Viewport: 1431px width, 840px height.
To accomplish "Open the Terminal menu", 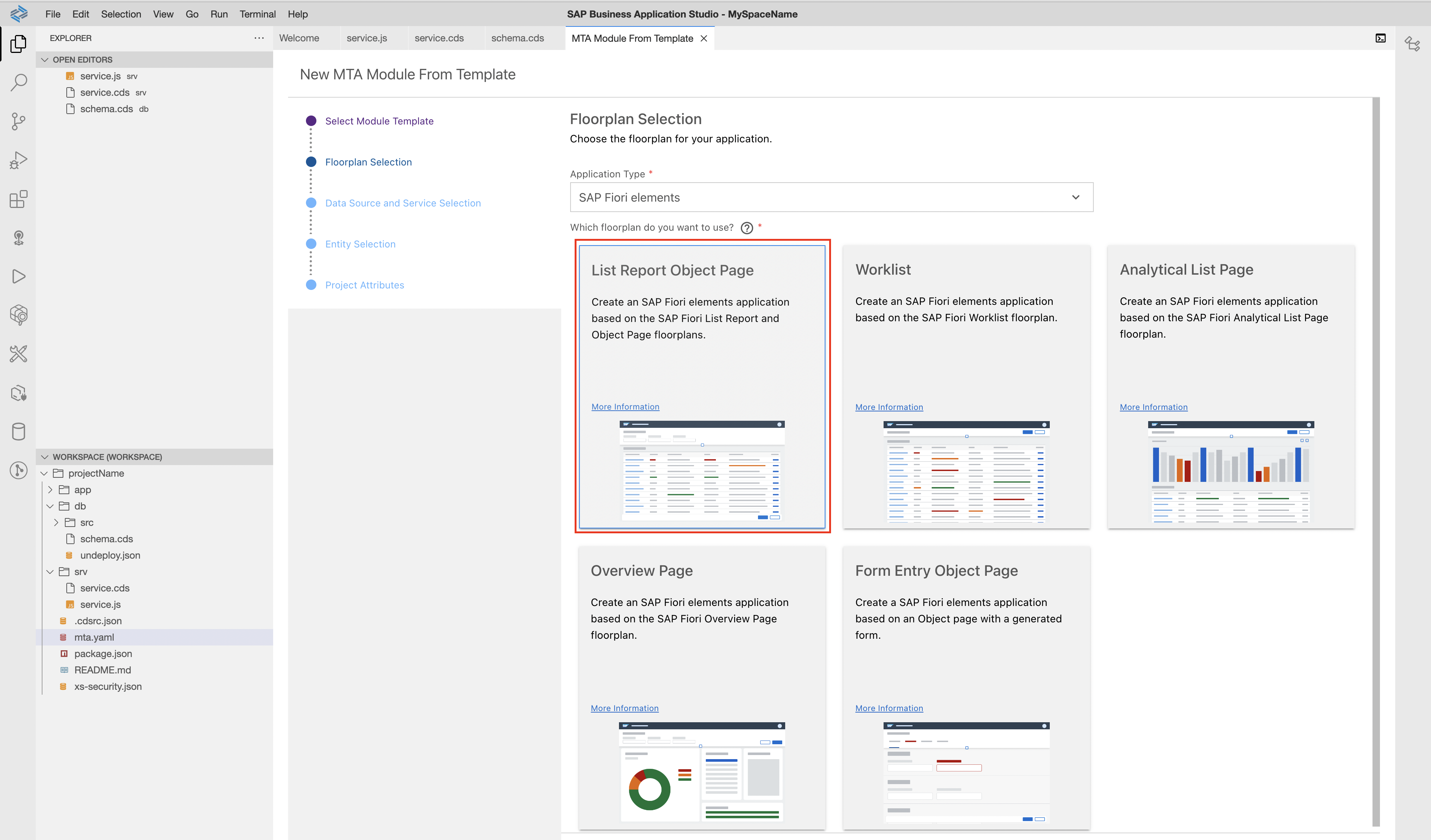I will pos(257,14).
